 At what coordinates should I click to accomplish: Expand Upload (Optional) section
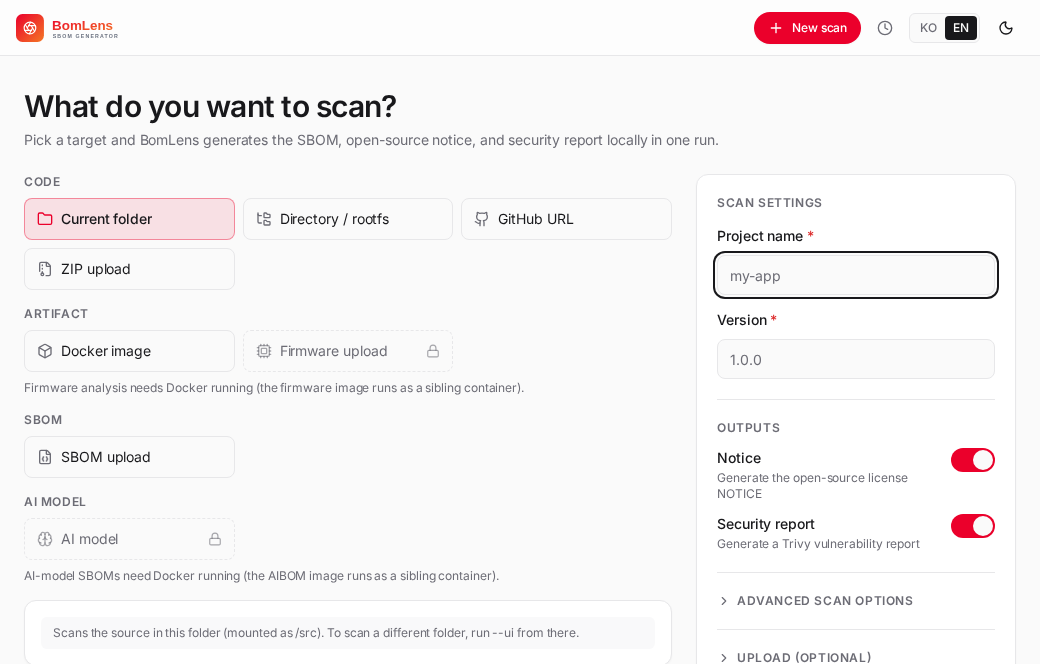coord(856,657)
